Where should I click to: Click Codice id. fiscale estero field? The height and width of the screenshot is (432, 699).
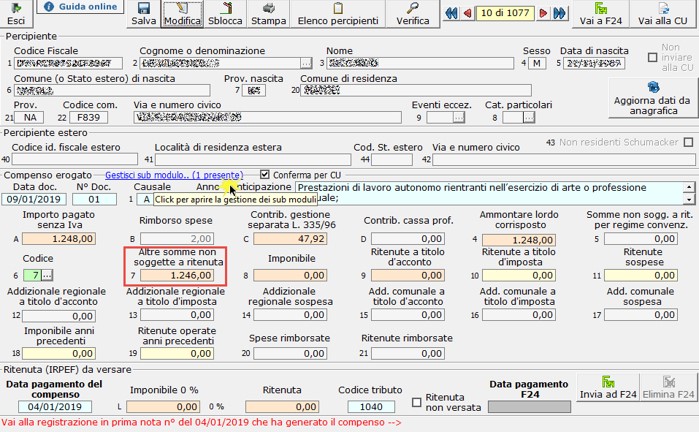pos(74,159)
